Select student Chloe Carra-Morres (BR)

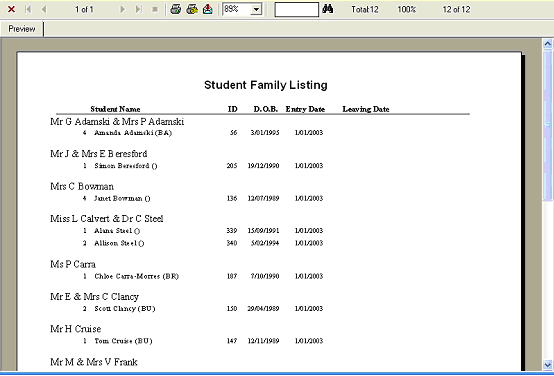click(136, 276)
